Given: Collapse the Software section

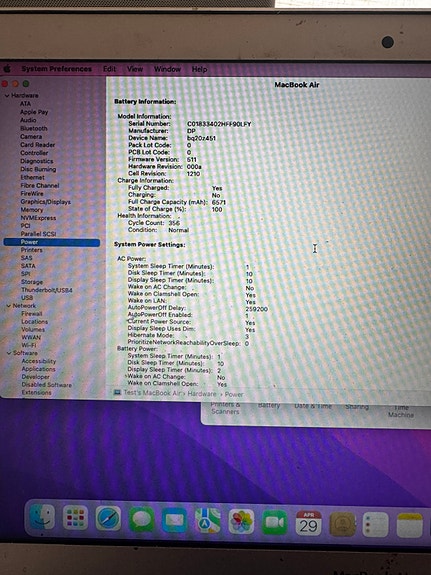Looking at the screenshot, I should click(9, 353).
